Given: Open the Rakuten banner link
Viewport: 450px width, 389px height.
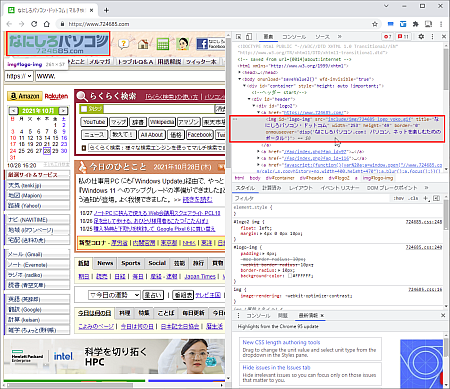Looking at the screenshot, I should pyautogui.click(x=56, y=96).
